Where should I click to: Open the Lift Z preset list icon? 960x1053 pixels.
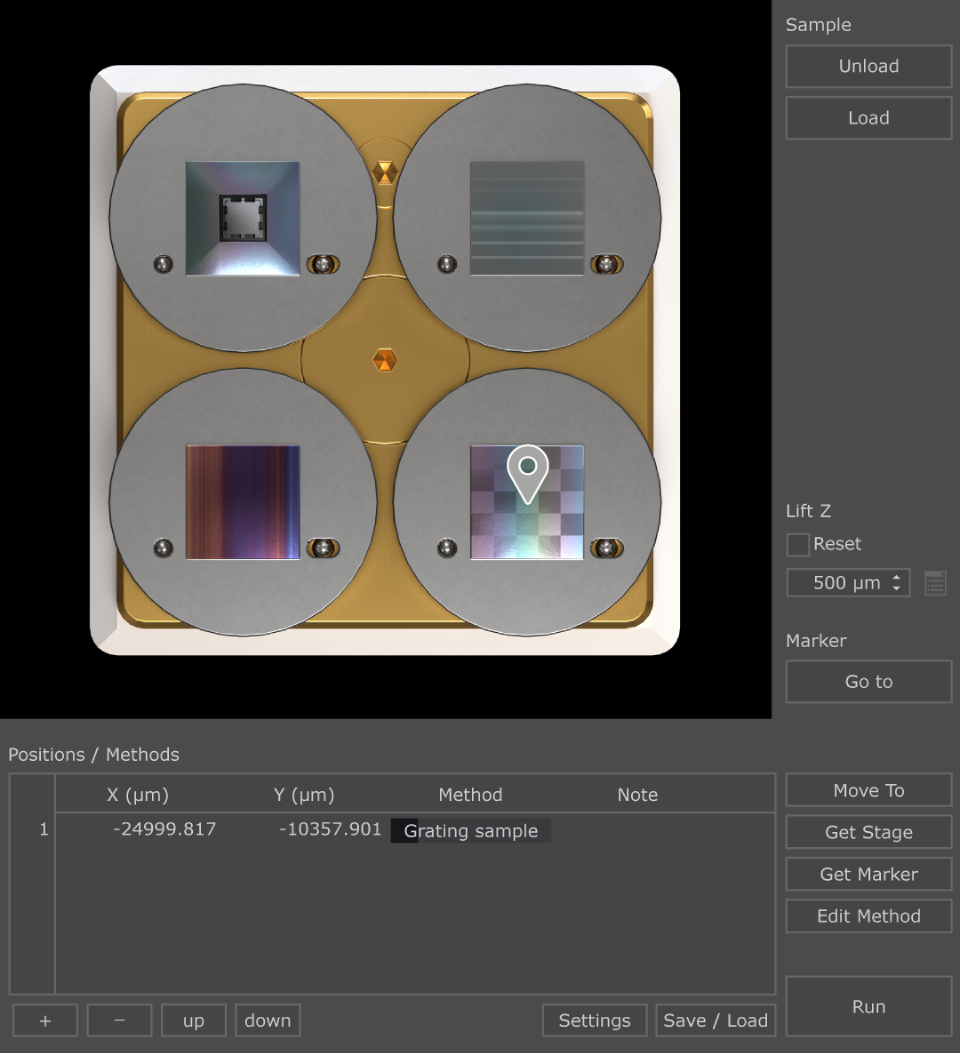click(935, 583)
